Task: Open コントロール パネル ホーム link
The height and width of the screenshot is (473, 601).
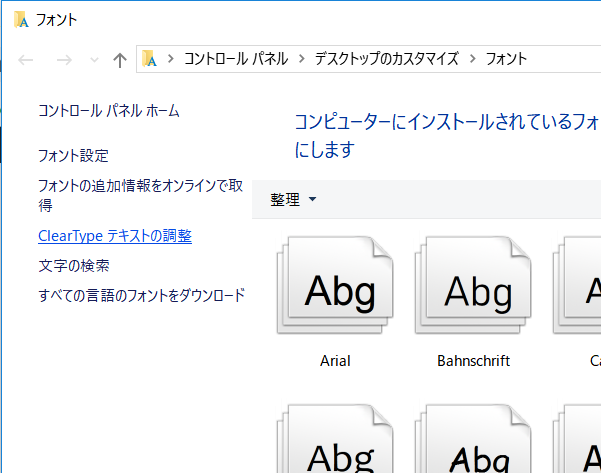Action: [x=109, y=111]
